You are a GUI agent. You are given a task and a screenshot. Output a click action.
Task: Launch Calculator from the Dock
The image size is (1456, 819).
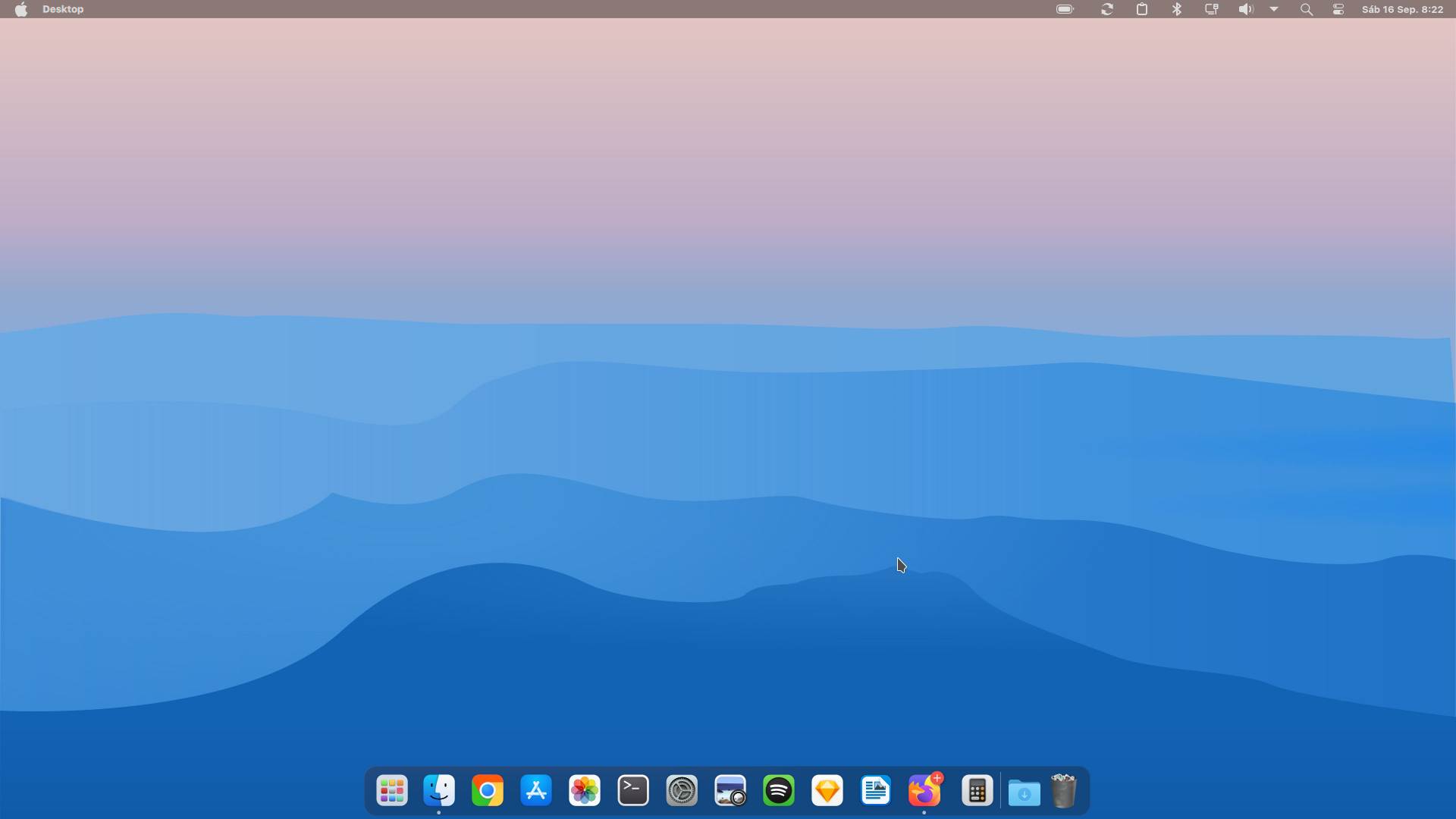coord(977,791)
